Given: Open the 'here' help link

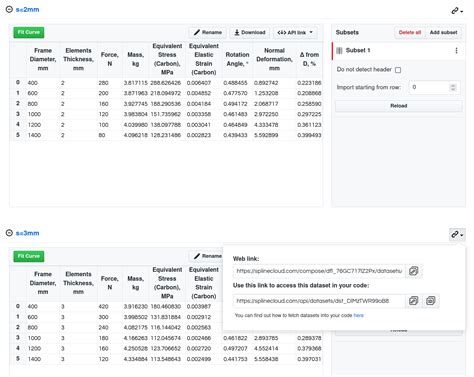Looking at the screenshot, I should pos(359,315).
